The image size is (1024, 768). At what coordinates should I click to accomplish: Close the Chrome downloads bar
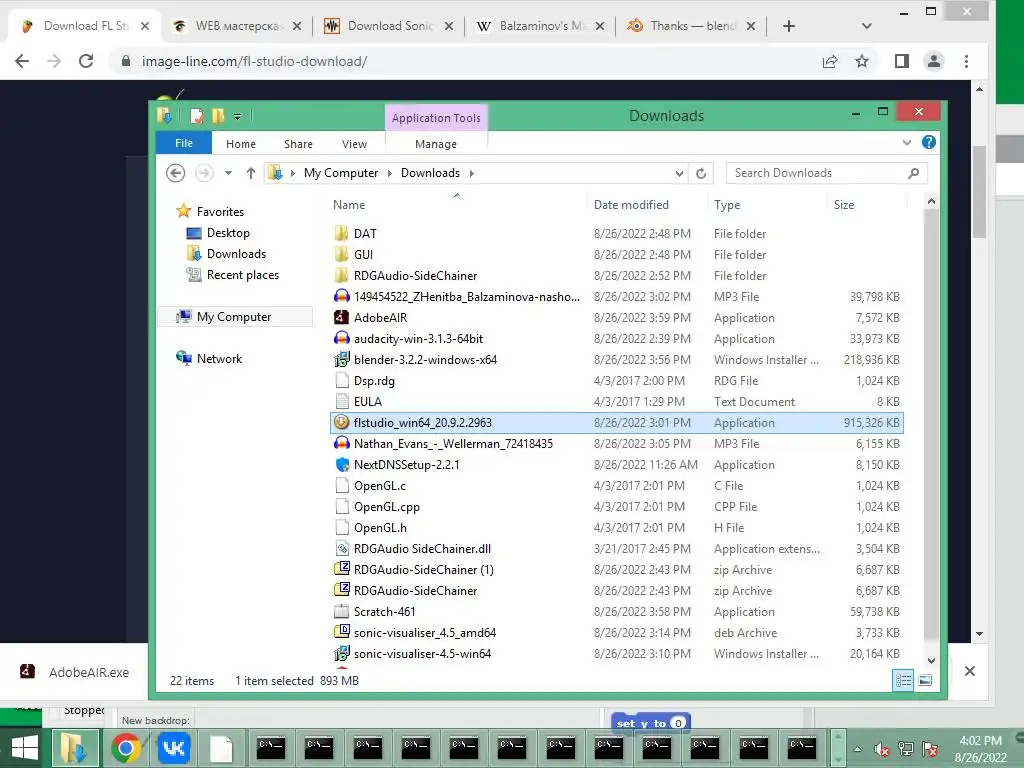(x=970, y=671)
